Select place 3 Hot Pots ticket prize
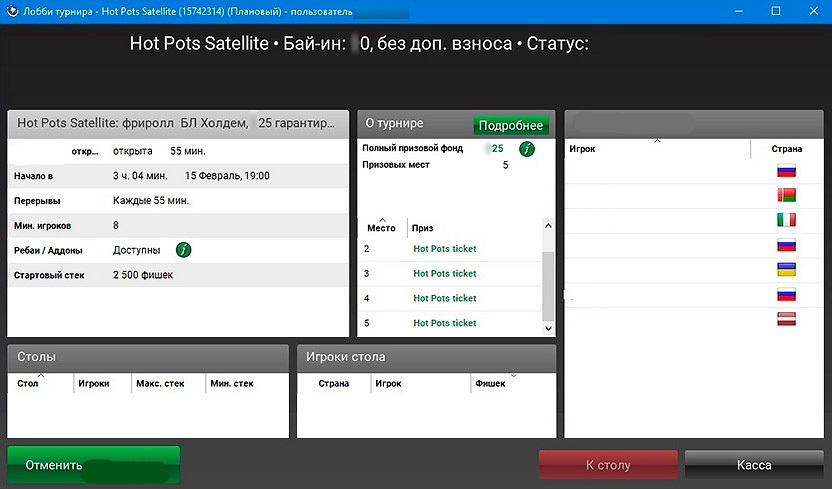This screenshot has width=832, height=489. (x=450, y=274)
